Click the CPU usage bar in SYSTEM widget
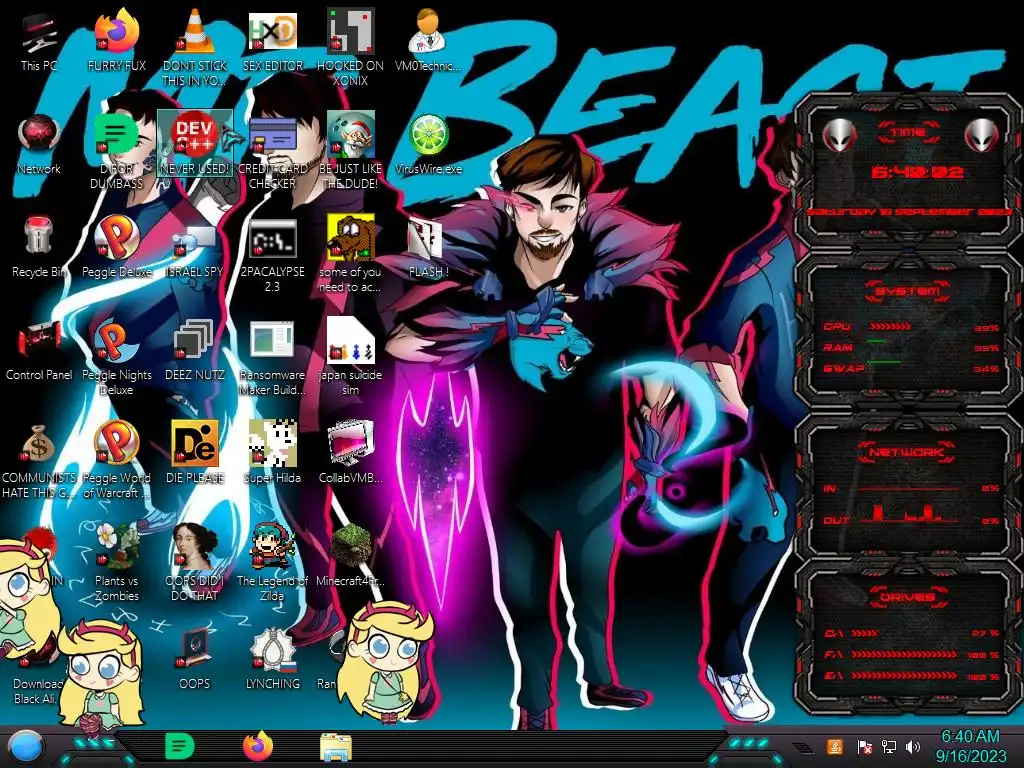The width and height of the screenshot is (1024, 768). point(890,326)
